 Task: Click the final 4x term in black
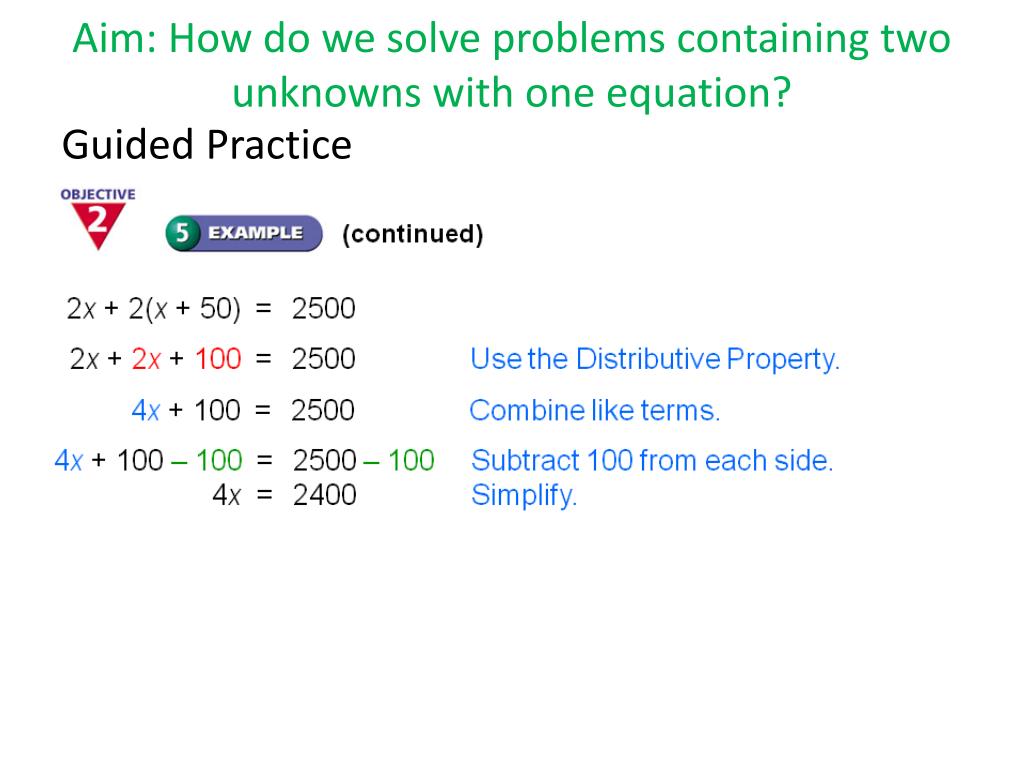point(227,495)
